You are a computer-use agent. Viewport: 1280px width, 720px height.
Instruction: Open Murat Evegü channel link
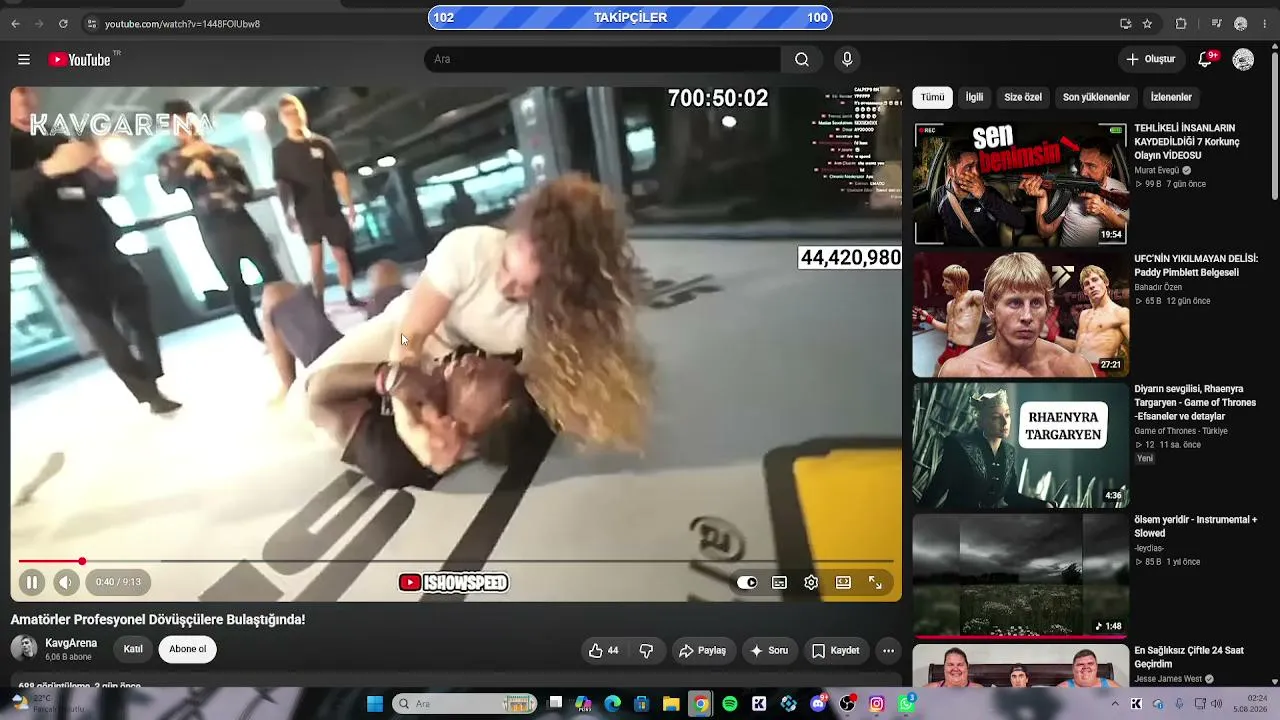1157,170
